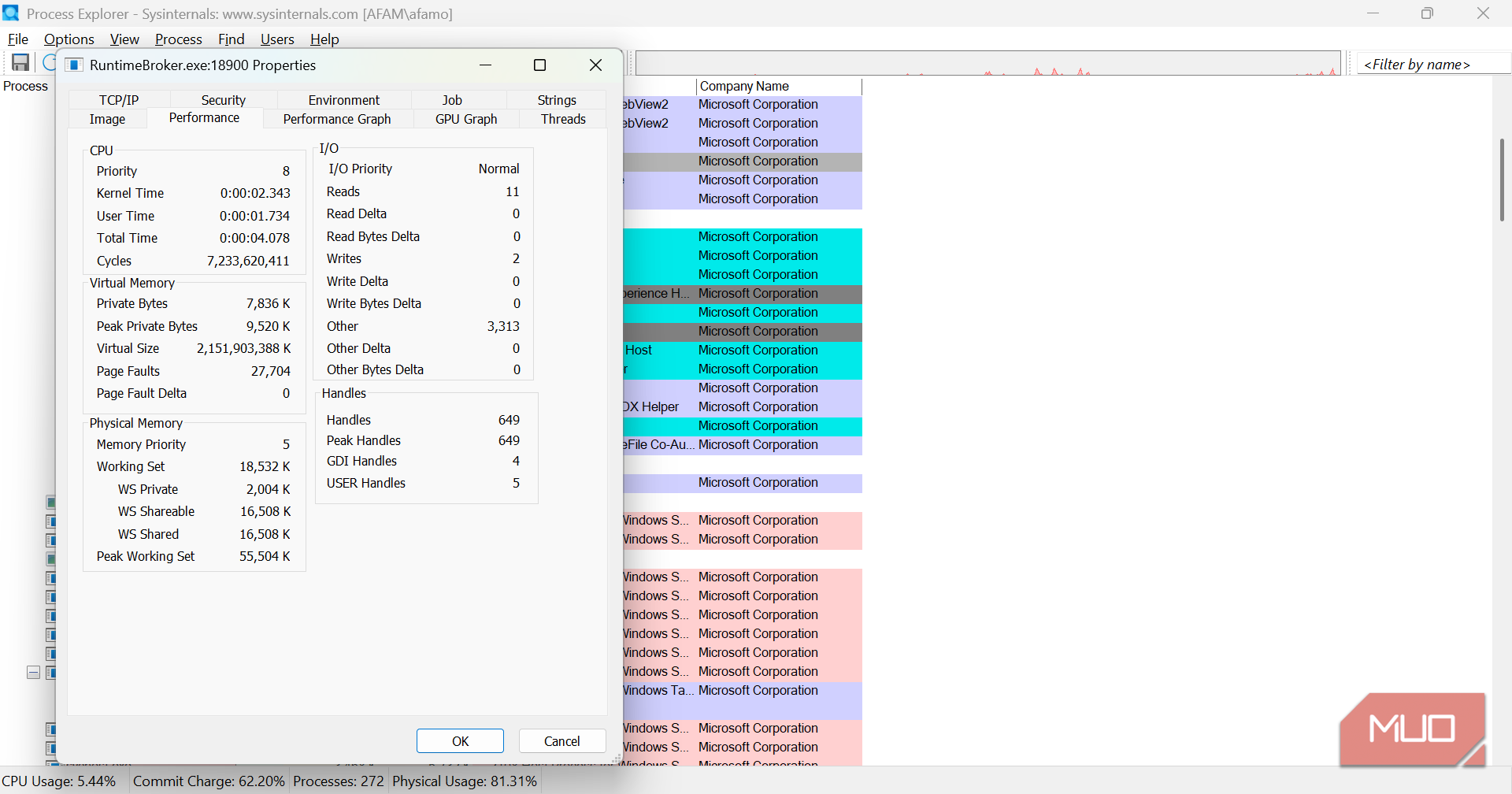Switch to the GPU Graph tab
The image size is (1512, 794).
pos(466,119)
